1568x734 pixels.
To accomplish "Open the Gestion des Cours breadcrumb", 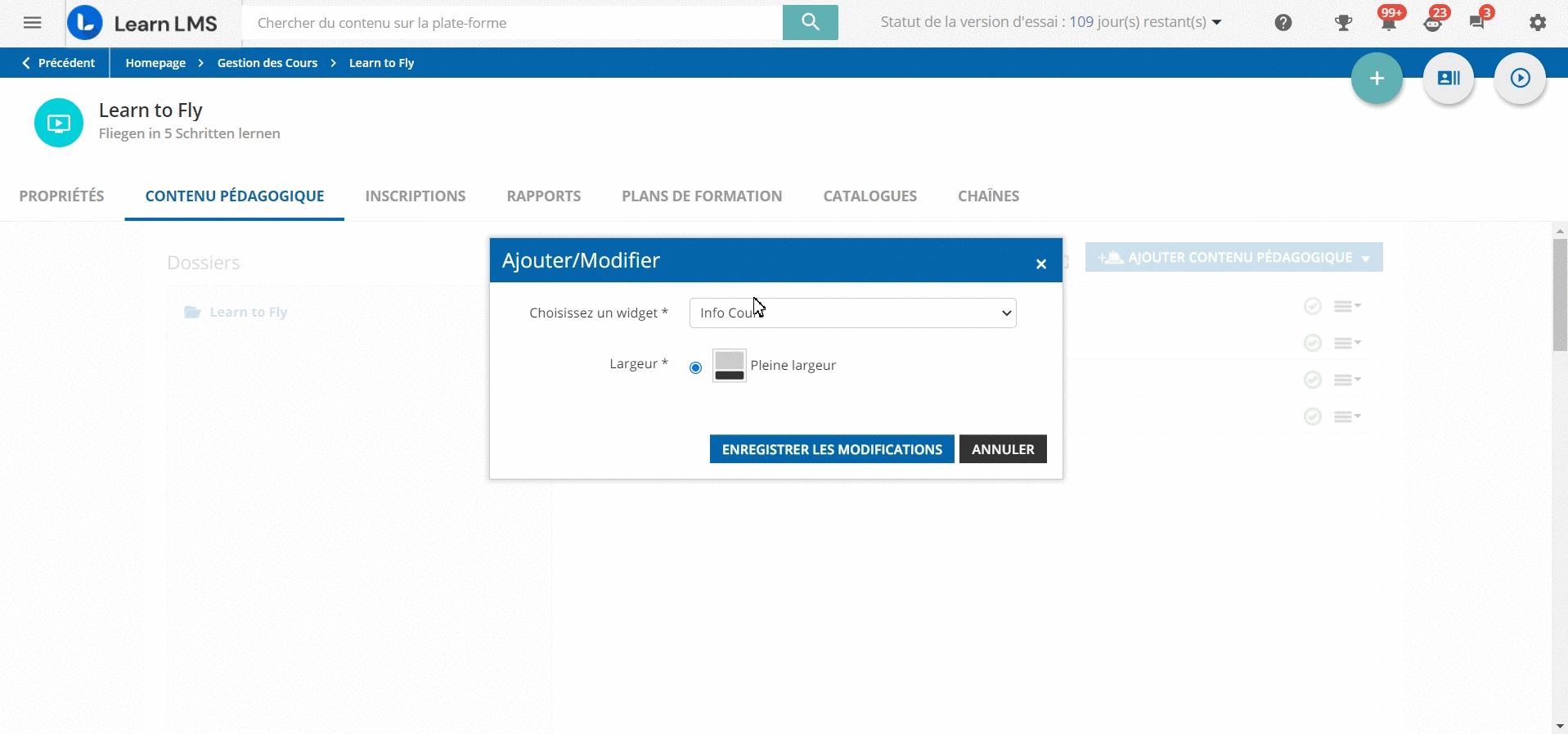I will click(267, 63).
